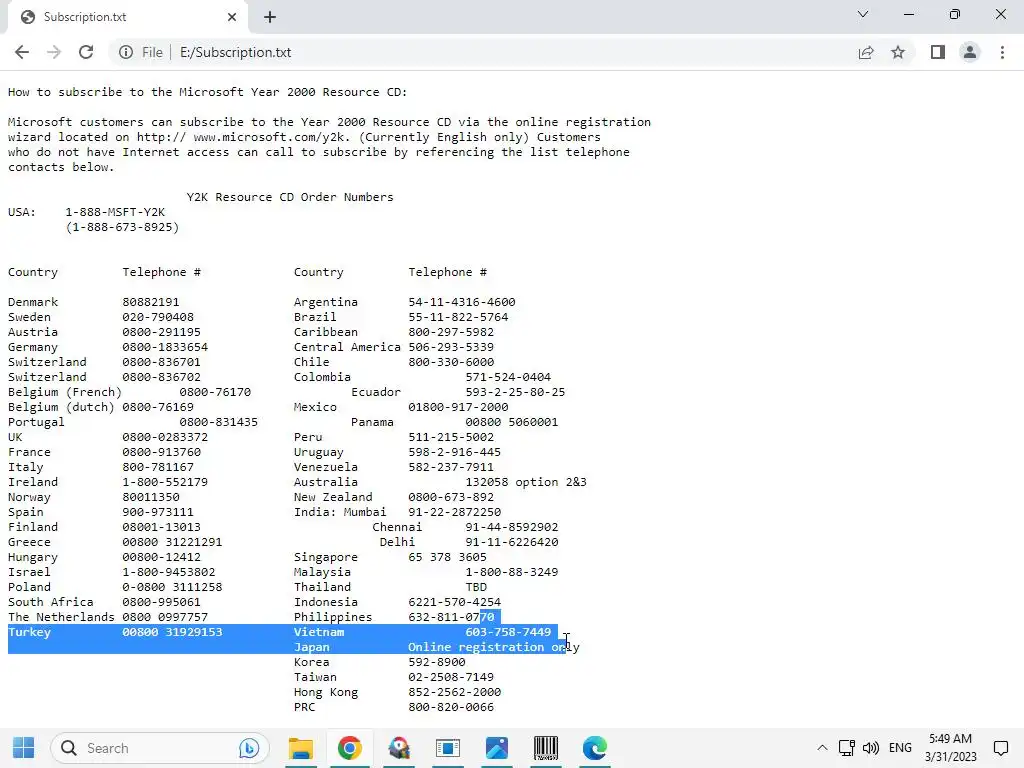Bookmark this tab with the star icon
This screenshot has width=1024, height=768.
[x=898, y=52]
